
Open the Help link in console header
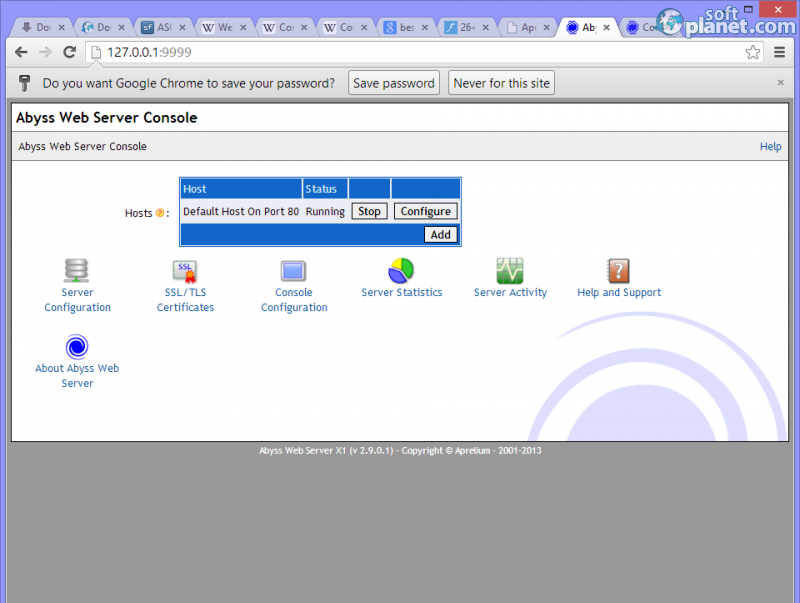pos(770,146)
